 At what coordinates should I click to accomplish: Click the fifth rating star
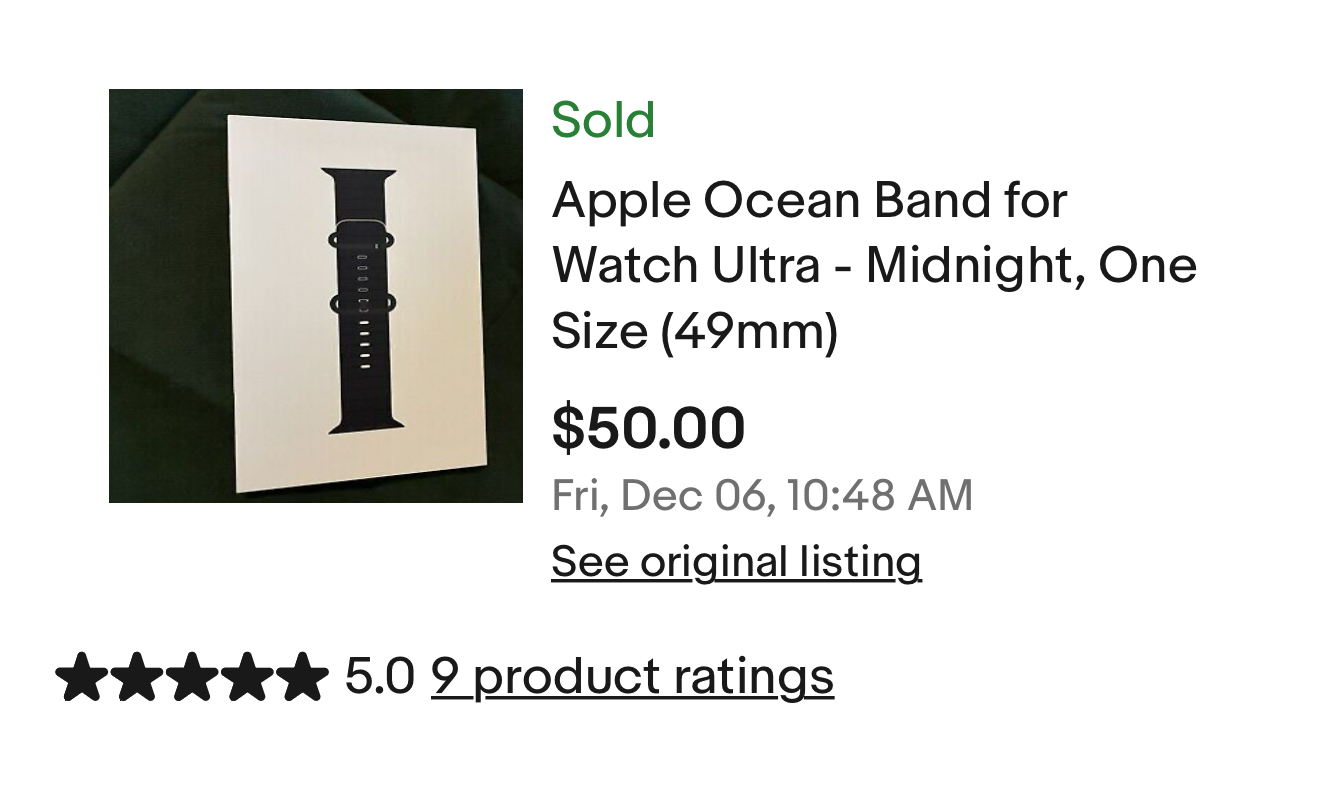click(x=301, y=677)
